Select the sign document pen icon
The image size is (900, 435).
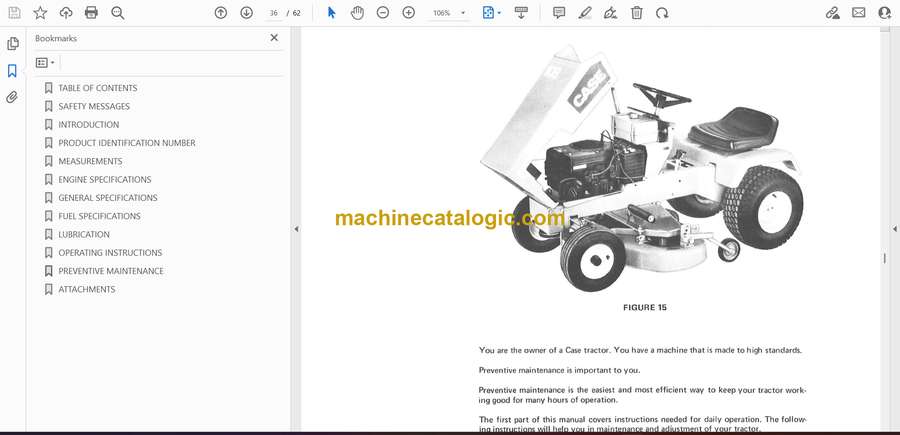click(x=611, y=13)
